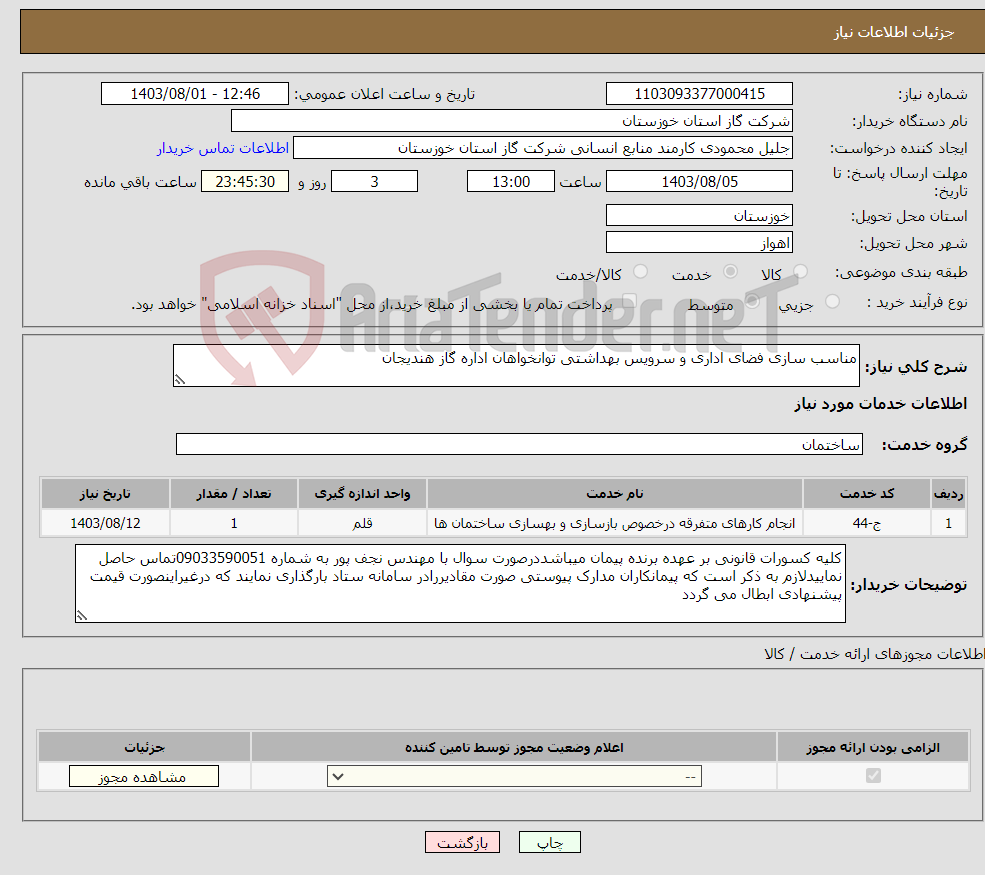Open the permit status dropdown

pos(514,776)
